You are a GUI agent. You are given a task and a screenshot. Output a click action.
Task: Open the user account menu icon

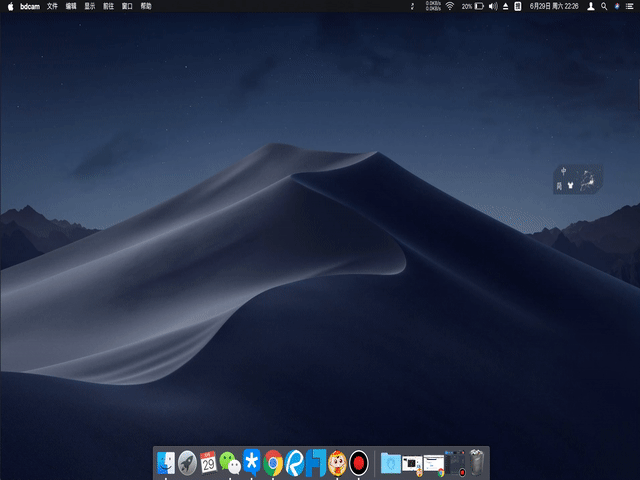click(591, 6)
